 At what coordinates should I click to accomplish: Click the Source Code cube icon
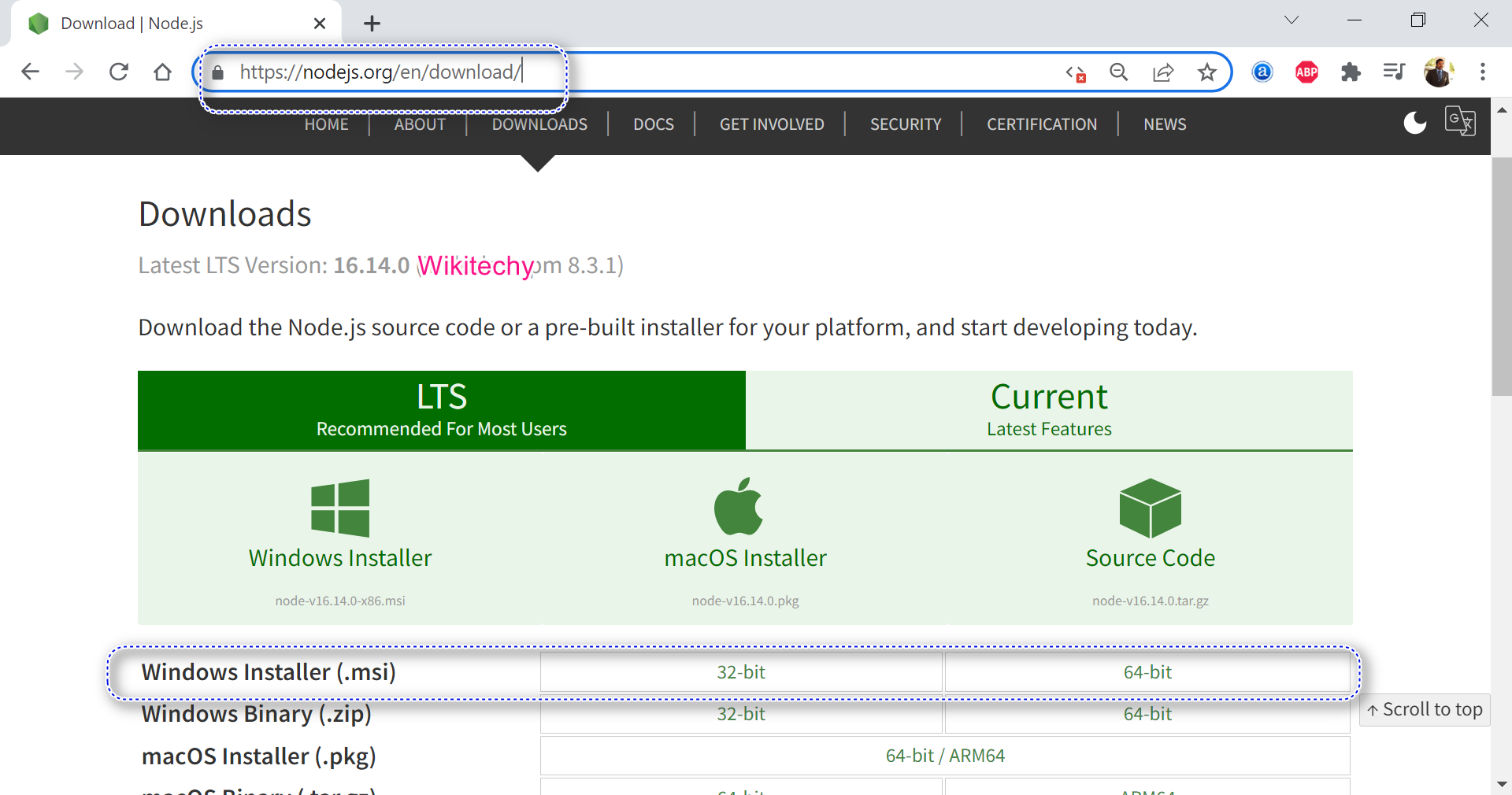[1150, 508]
